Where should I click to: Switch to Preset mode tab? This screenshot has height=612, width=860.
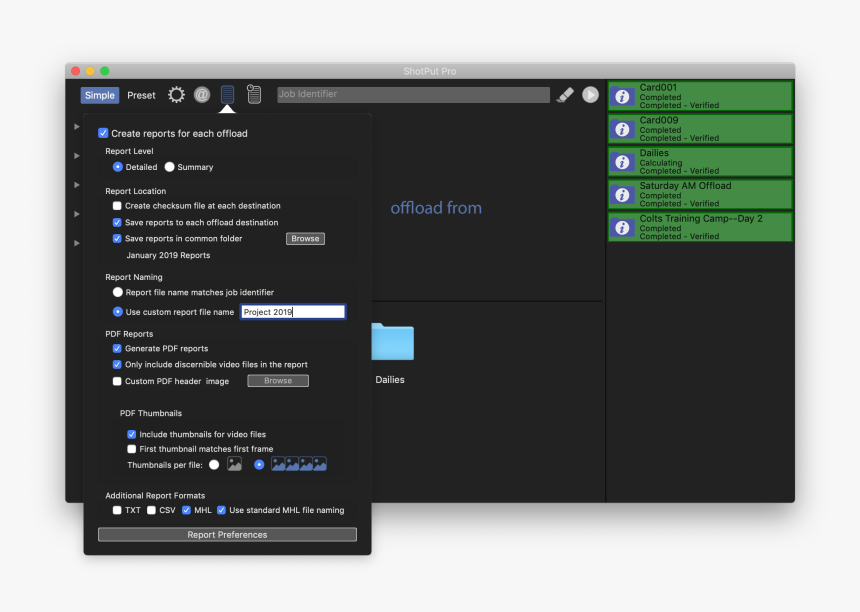click(x=141, y=95)
